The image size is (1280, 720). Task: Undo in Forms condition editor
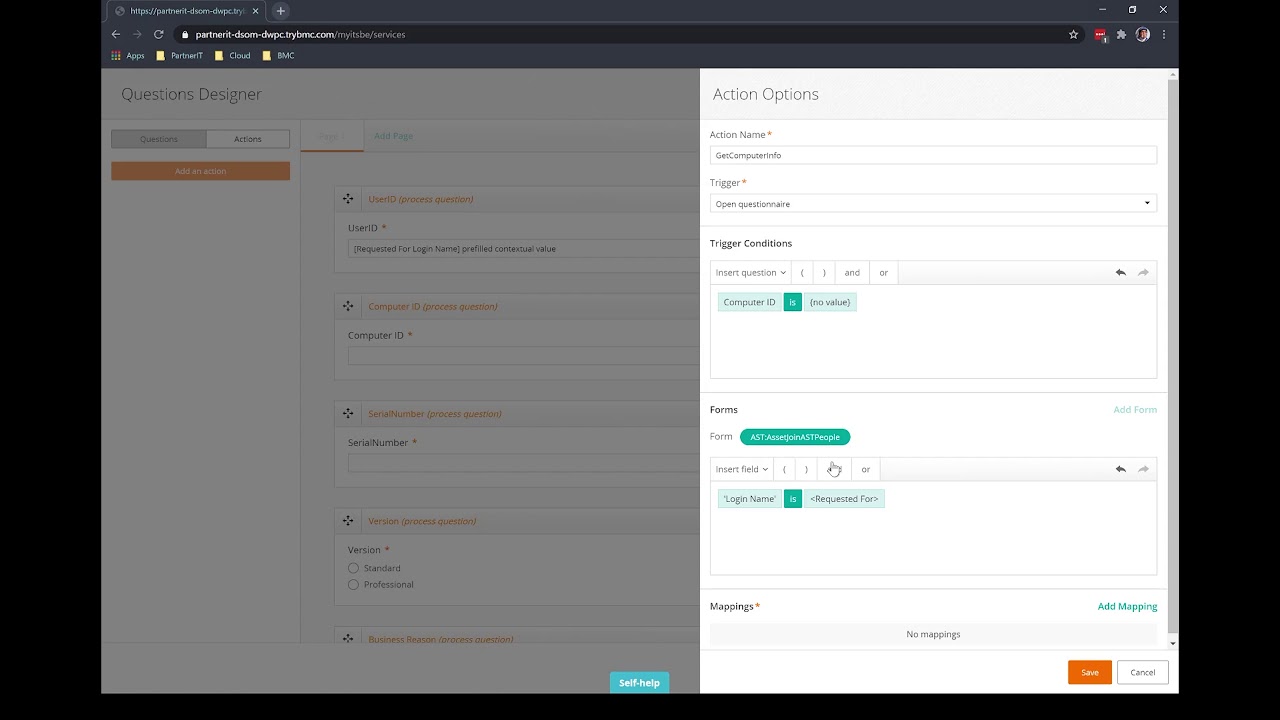click(1120, 469)
